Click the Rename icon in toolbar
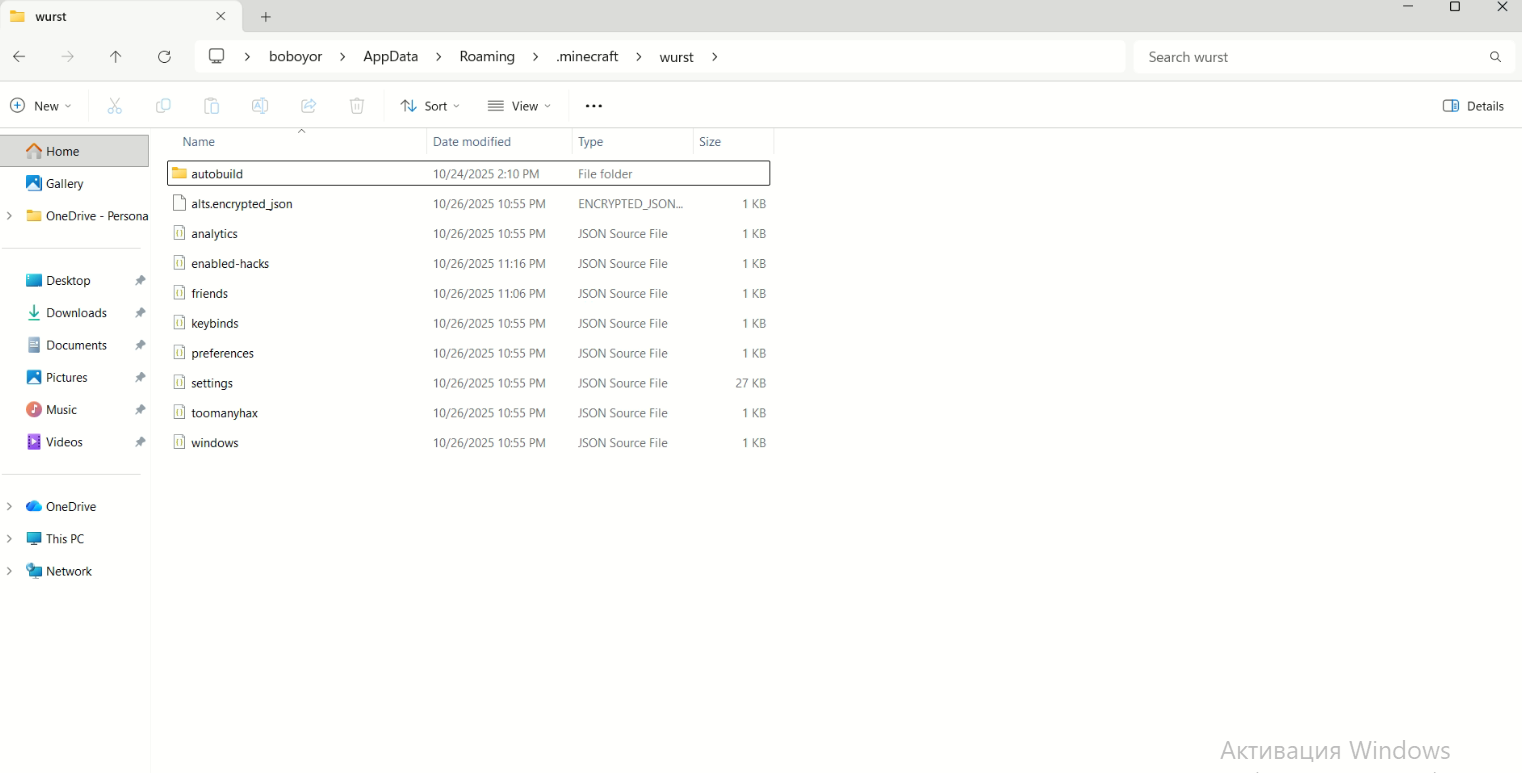Screen dimensions: 1522x773 [260, 106]
